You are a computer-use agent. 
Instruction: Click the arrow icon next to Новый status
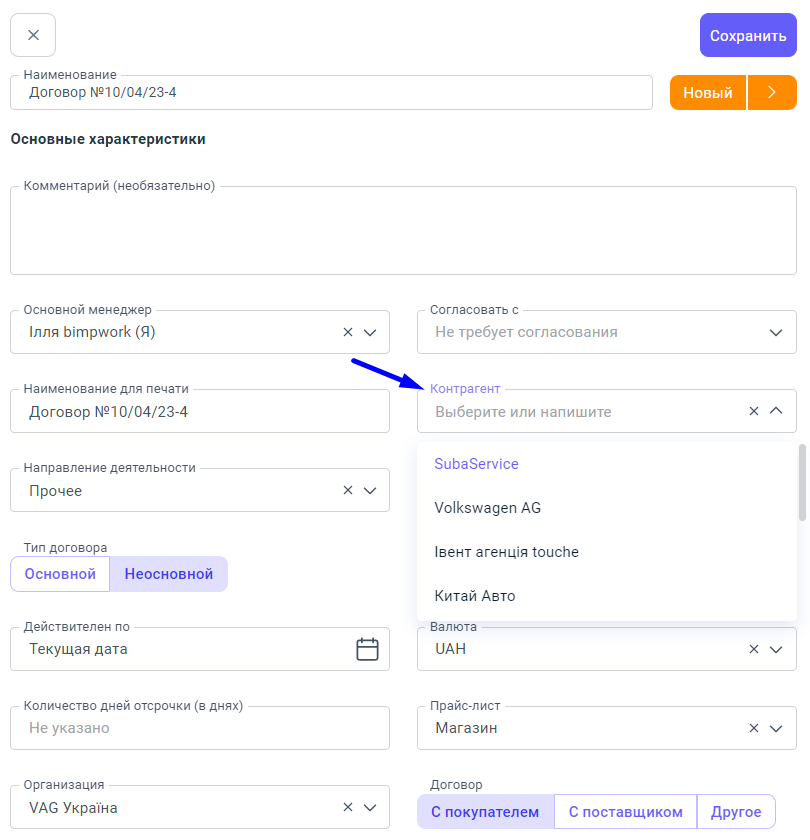[x=771, y=92]
